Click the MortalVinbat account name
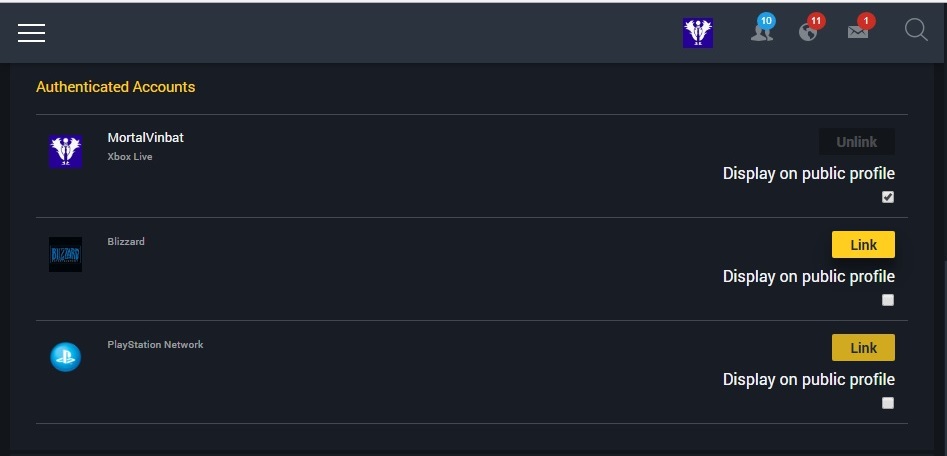Image resolution: width=947 pixels, height=456 pixels. [146, 138]
